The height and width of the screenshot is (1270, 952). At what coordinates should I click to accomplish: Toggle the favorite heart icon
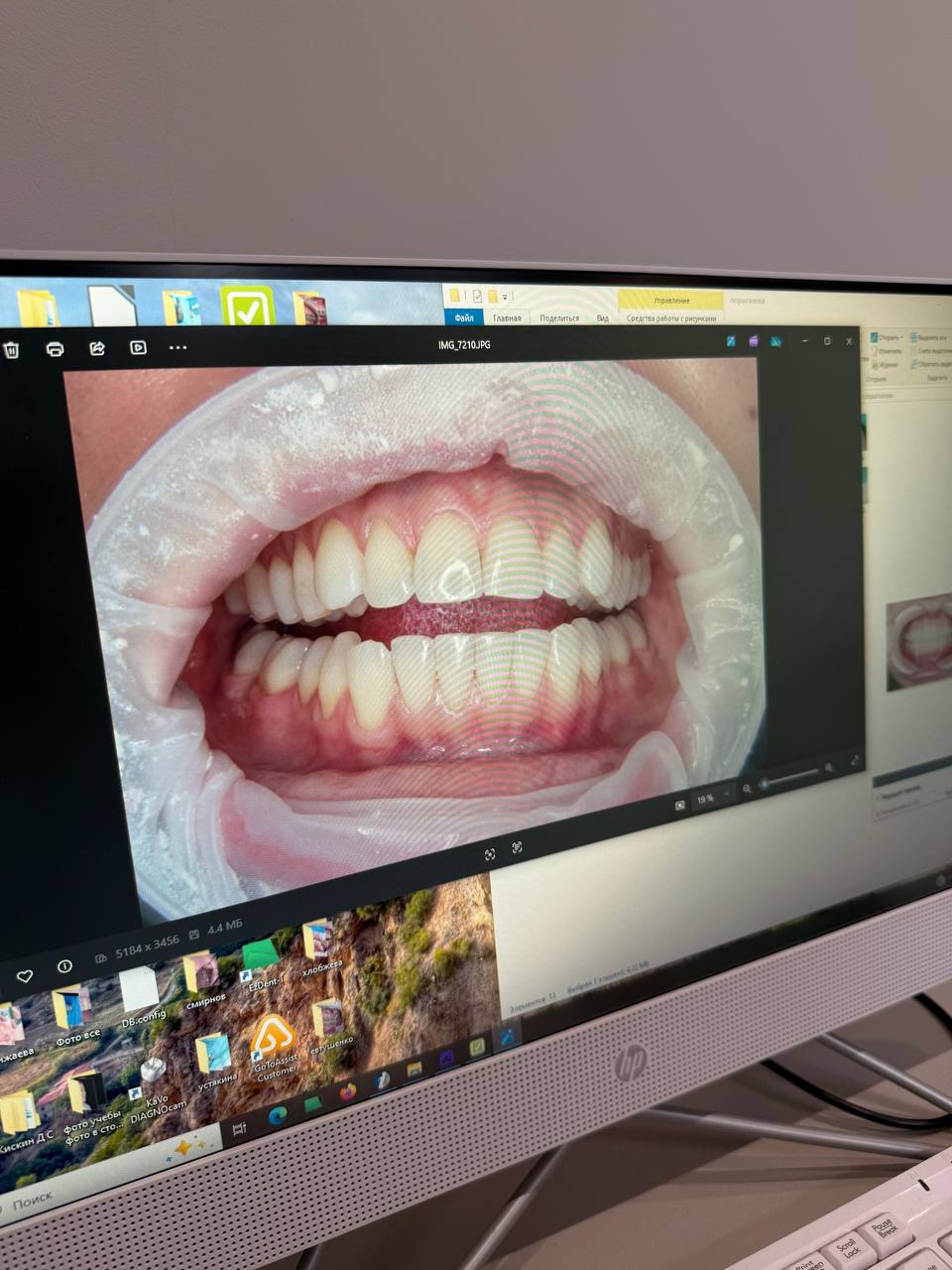pos(25,976)
